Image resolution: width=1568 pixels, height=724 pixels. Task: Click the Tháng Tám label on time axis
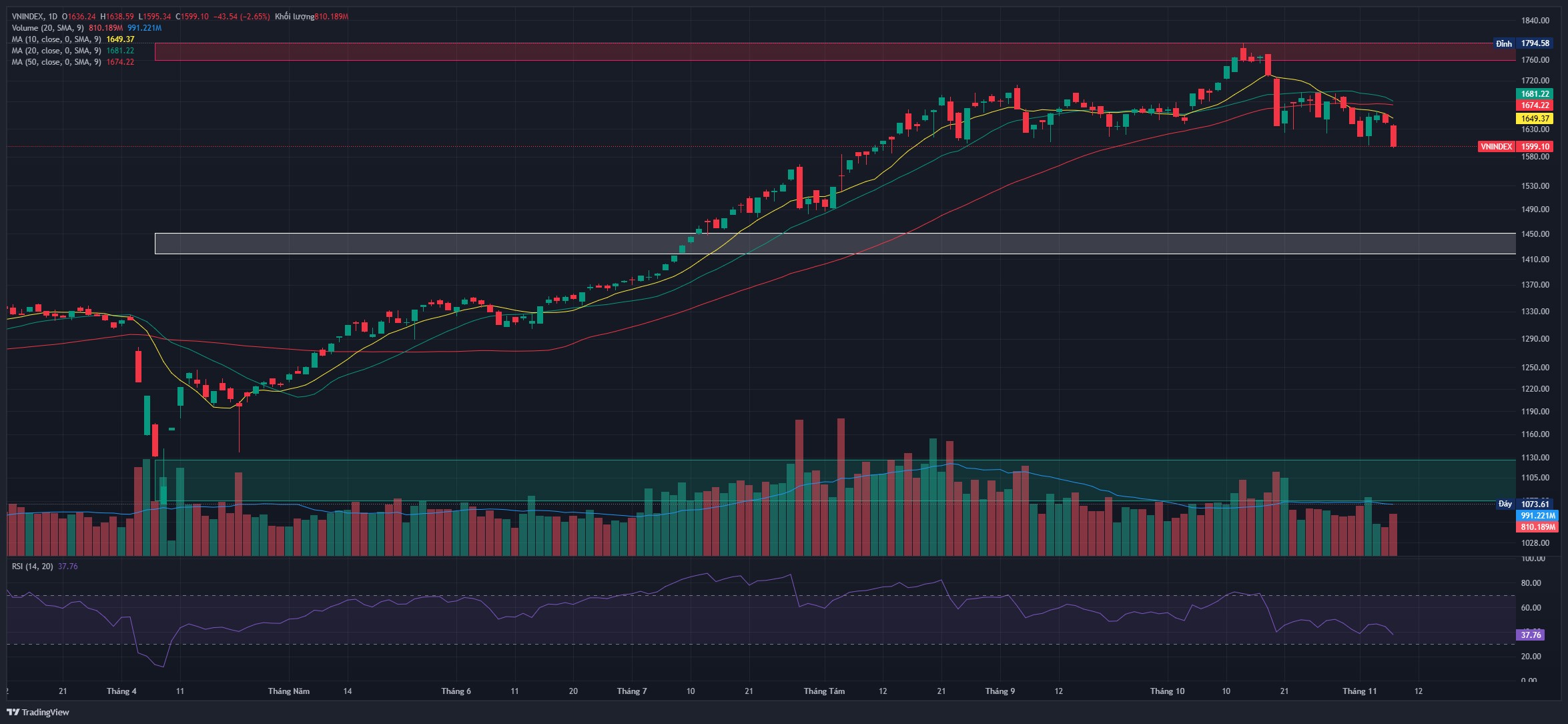pos(824,691)
